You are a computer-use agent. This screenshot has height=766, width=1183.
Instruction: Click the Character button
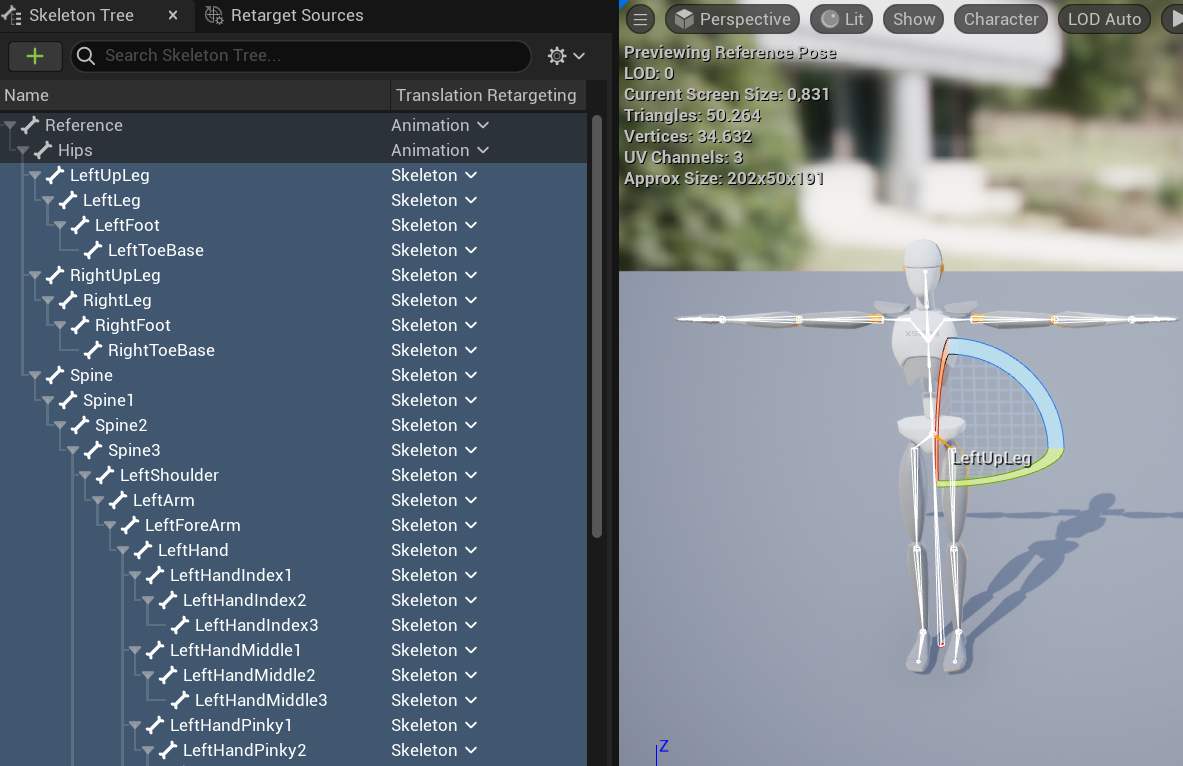(1000, 18)
